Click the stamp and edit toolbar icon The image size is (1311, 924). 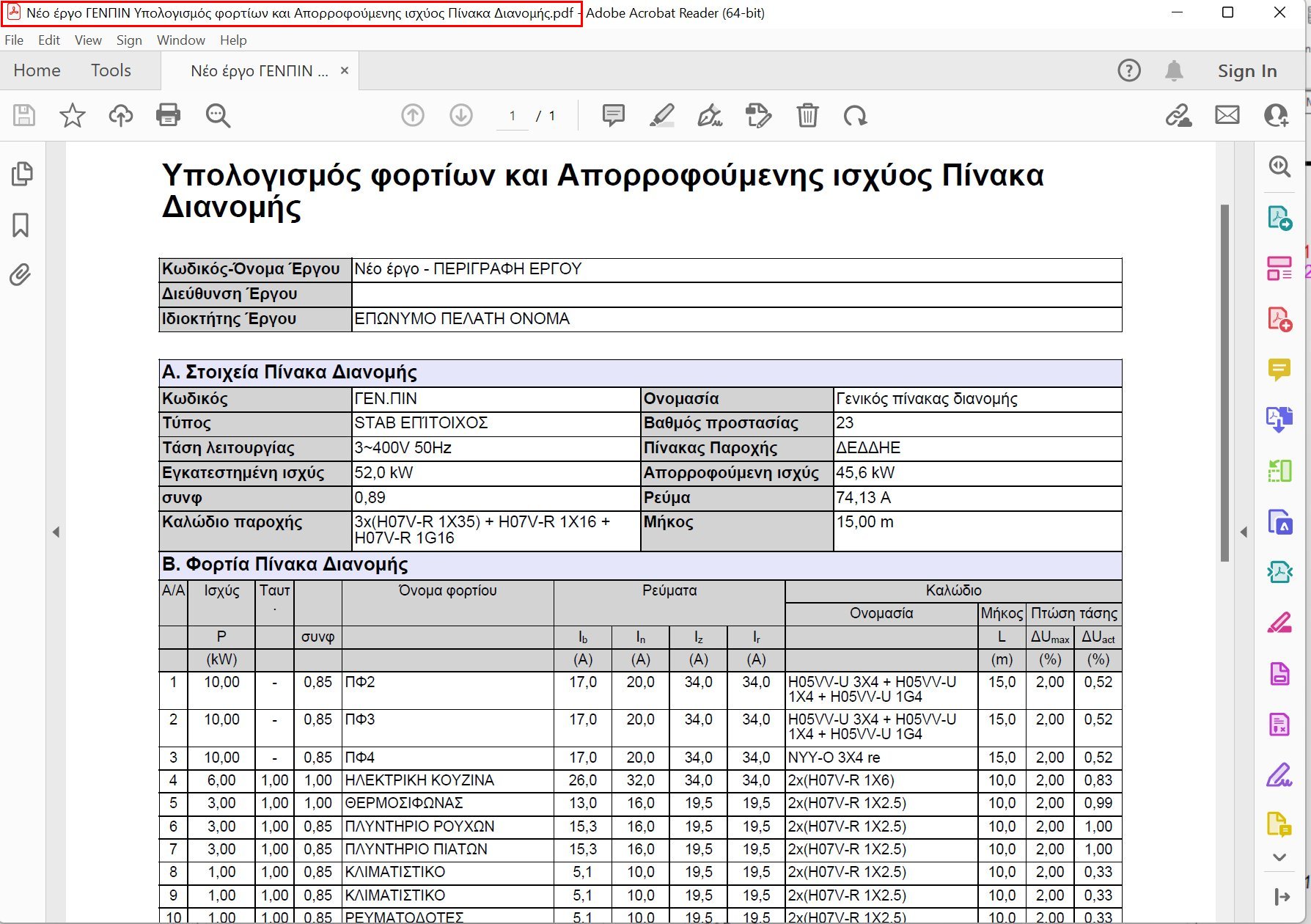[758, 115]
